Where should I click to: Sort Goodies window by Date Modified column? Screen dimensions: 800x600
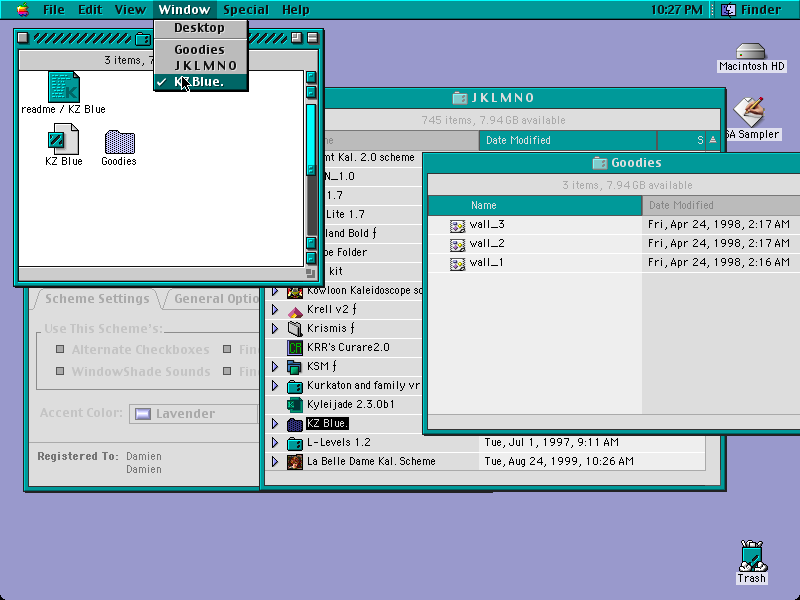tap(721, 205)
